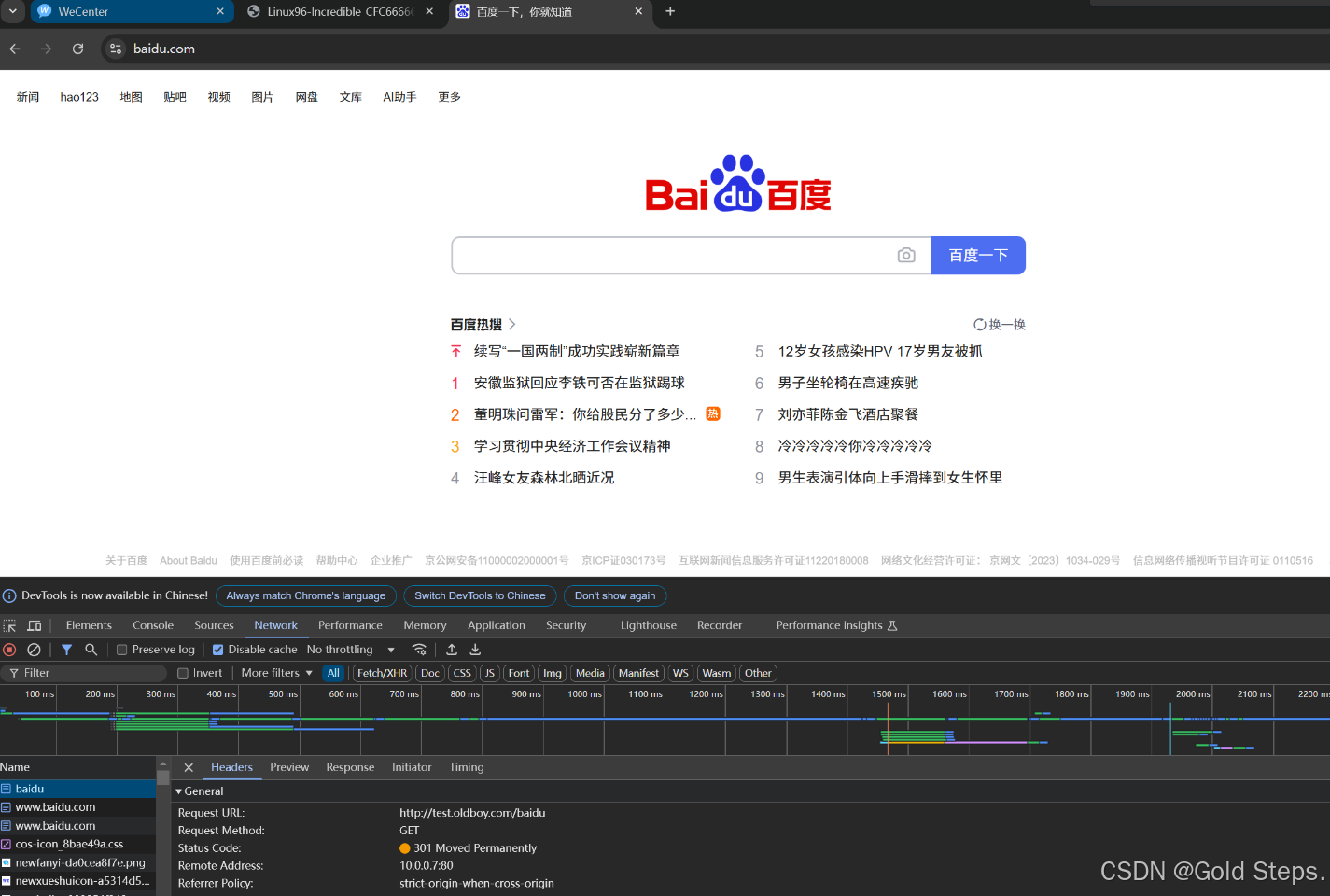Expand 百度热搜 chevron
This screenshot has height=896, width=1330.
coord(511,325)
